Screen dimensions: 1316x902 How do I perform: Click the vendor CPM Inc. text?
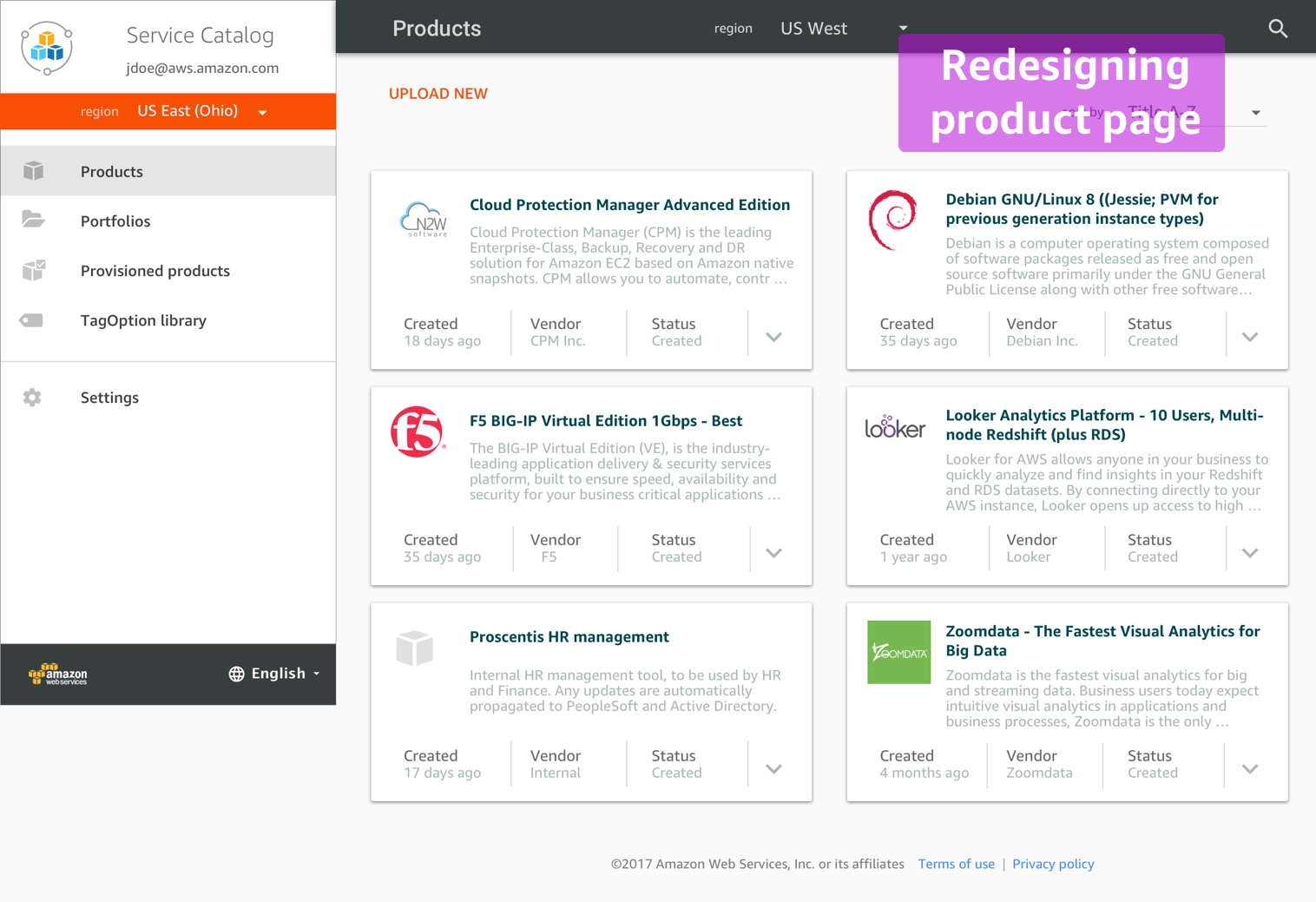pyautogui.click(x=558, y=341)
